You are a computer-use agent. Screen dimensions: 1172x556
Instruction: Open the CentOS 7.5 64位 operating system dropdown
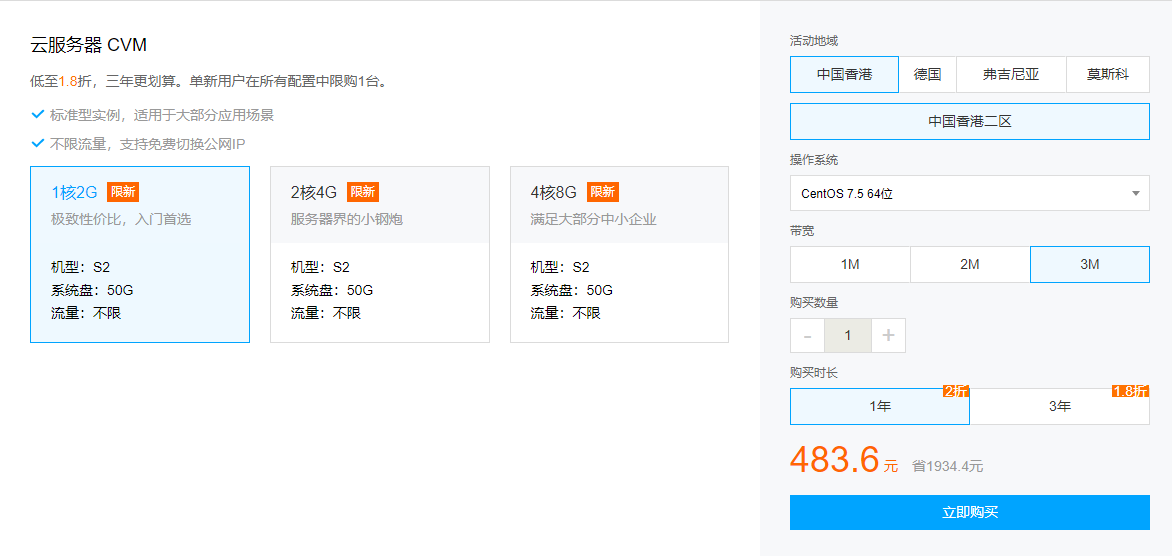pos(970,193)
